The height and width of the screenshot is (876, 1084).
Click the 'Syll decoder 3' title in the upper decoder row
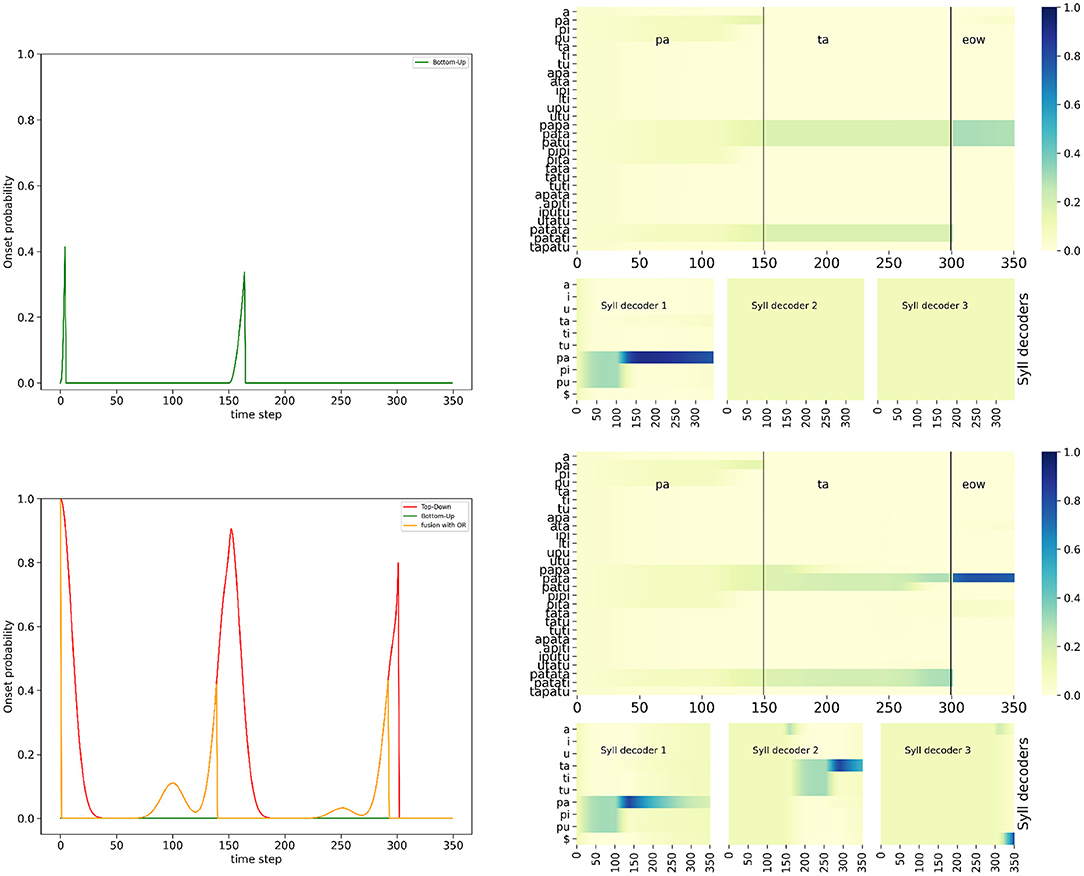pyautogui.click(x=935, y=306)
